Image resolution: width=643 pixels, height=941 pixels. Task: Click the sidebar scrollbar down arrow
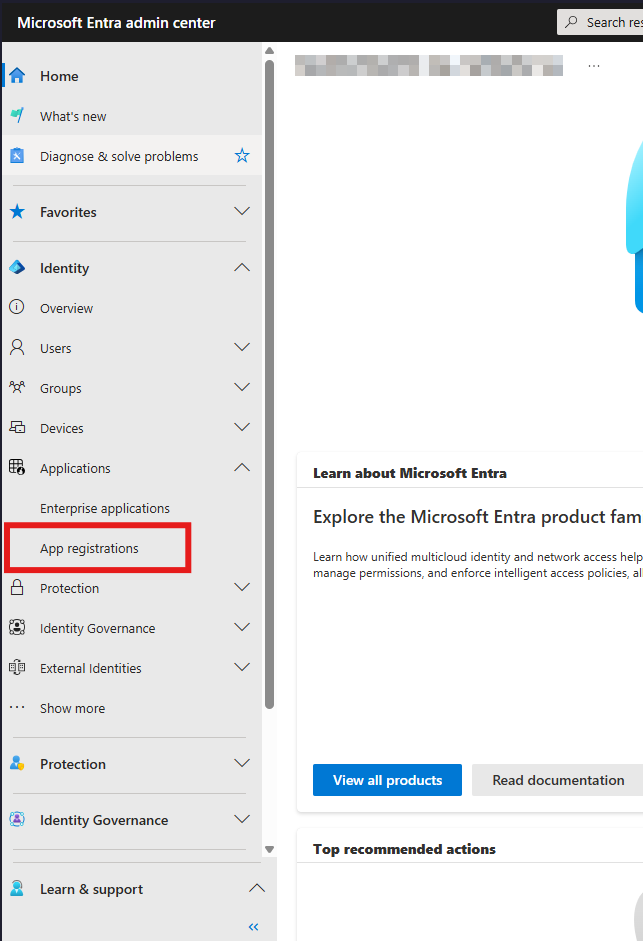pyautogui.click(x=270, y=849)
